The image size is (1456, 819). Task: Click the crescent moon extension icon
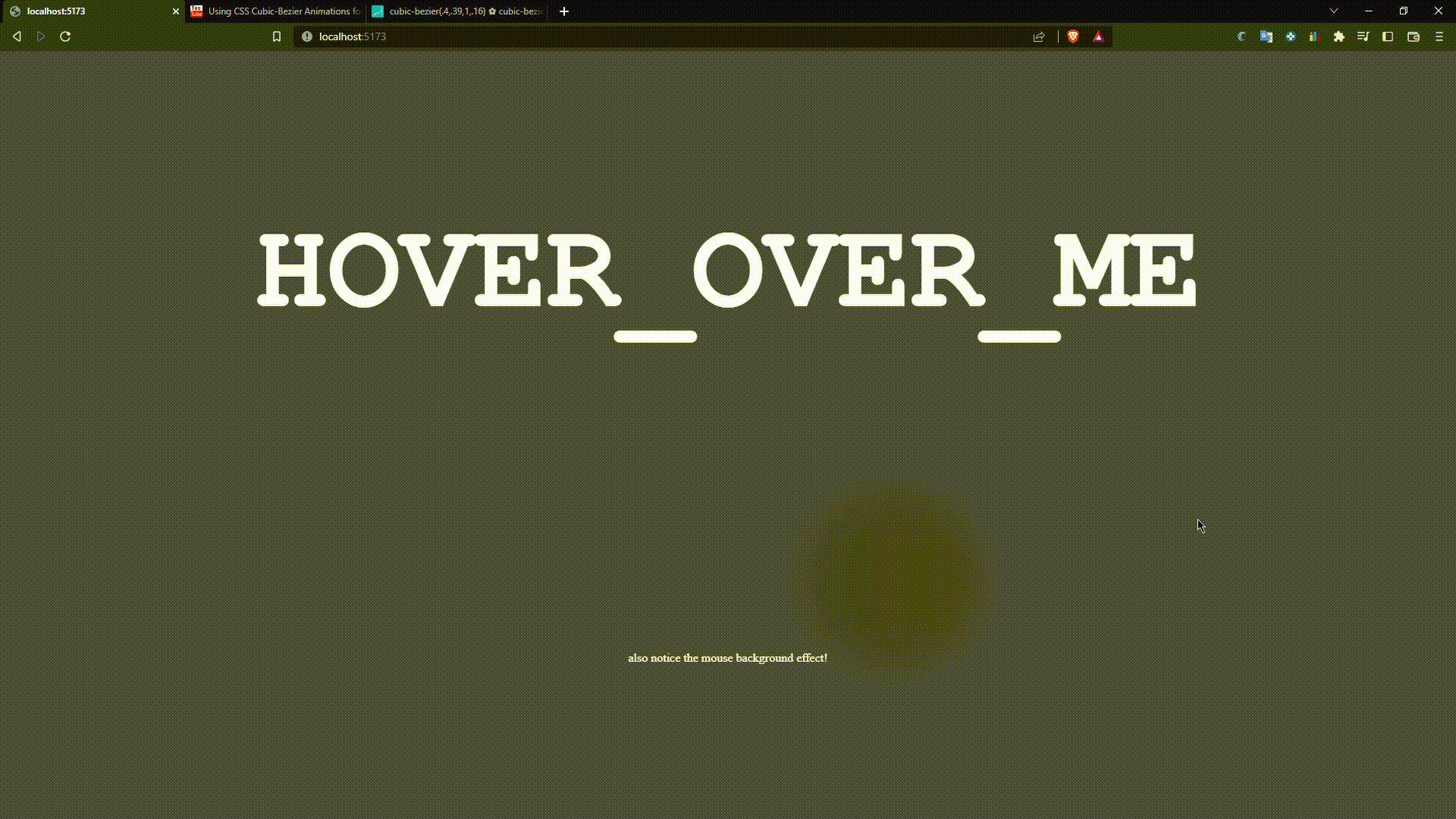tap(1241, 36)
